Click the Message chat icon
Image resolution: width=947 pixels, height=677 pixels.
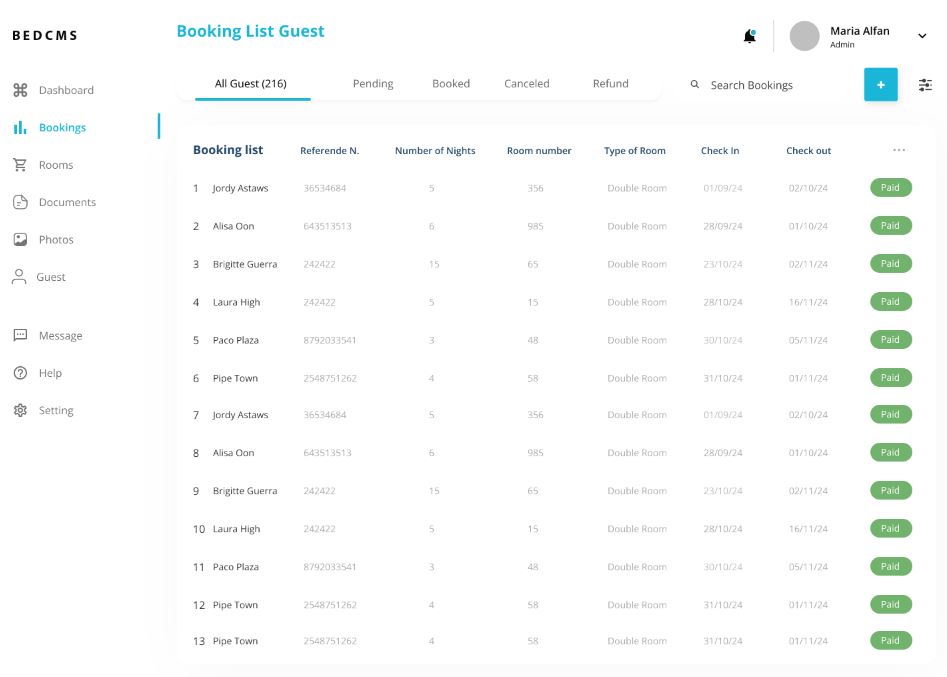(x=20, y=336)
